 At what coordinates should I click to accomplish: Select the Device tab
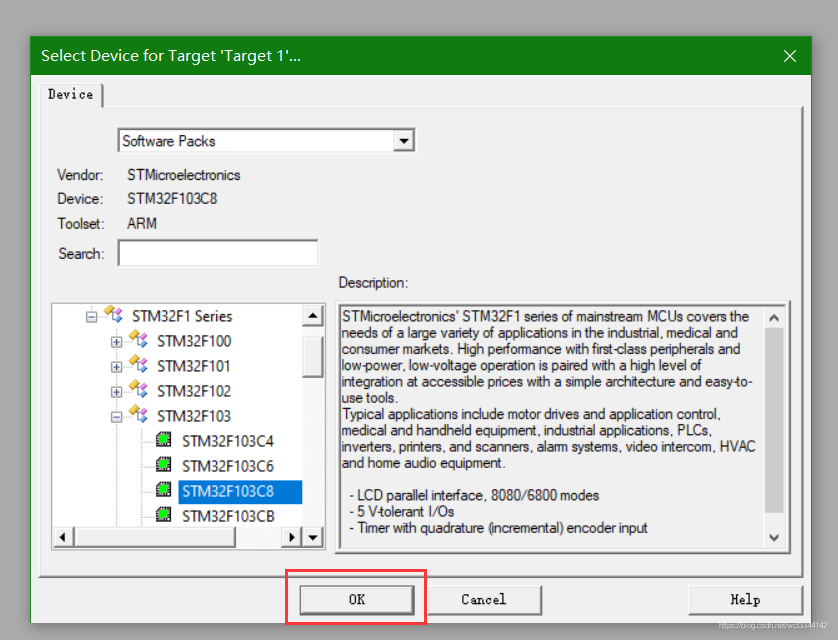(71, 95)
